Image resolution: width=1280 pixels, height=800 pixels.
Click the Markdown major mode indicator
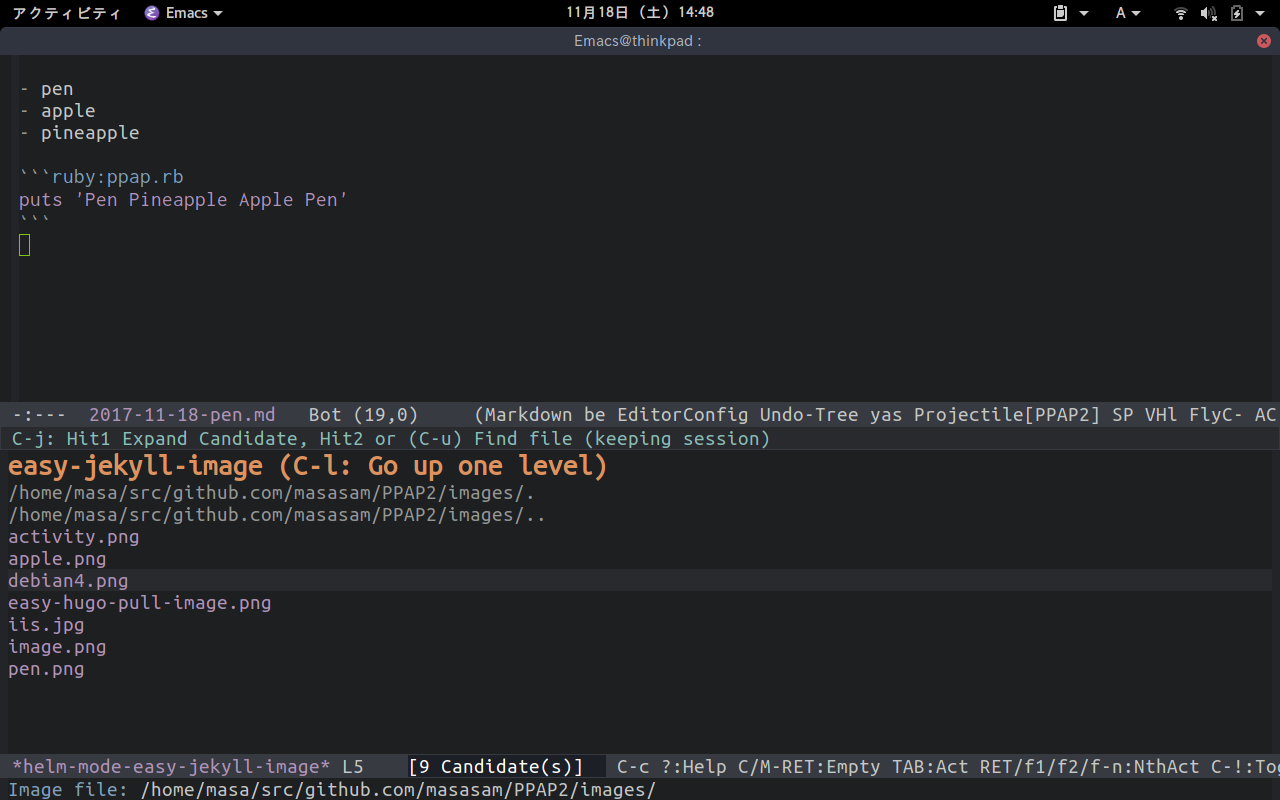click(x=534, y=414)
